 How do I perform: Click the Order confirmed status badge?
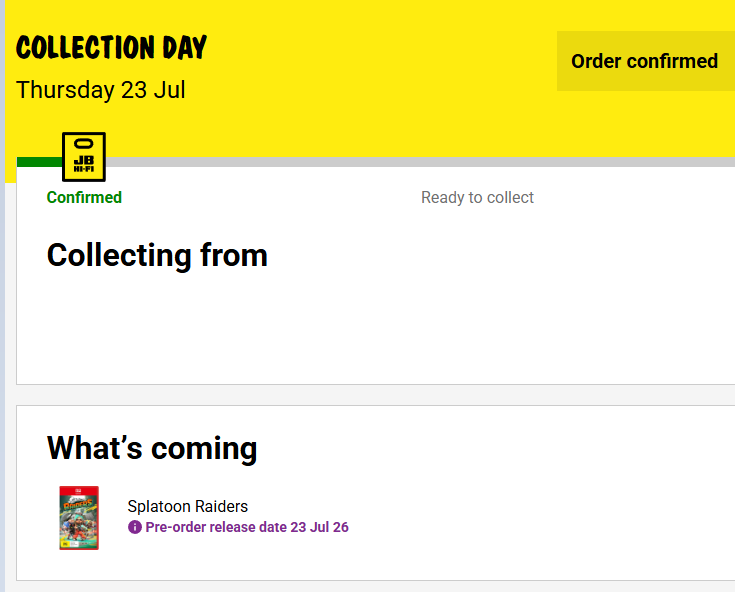pyautogui.click(x=645, y=61)
